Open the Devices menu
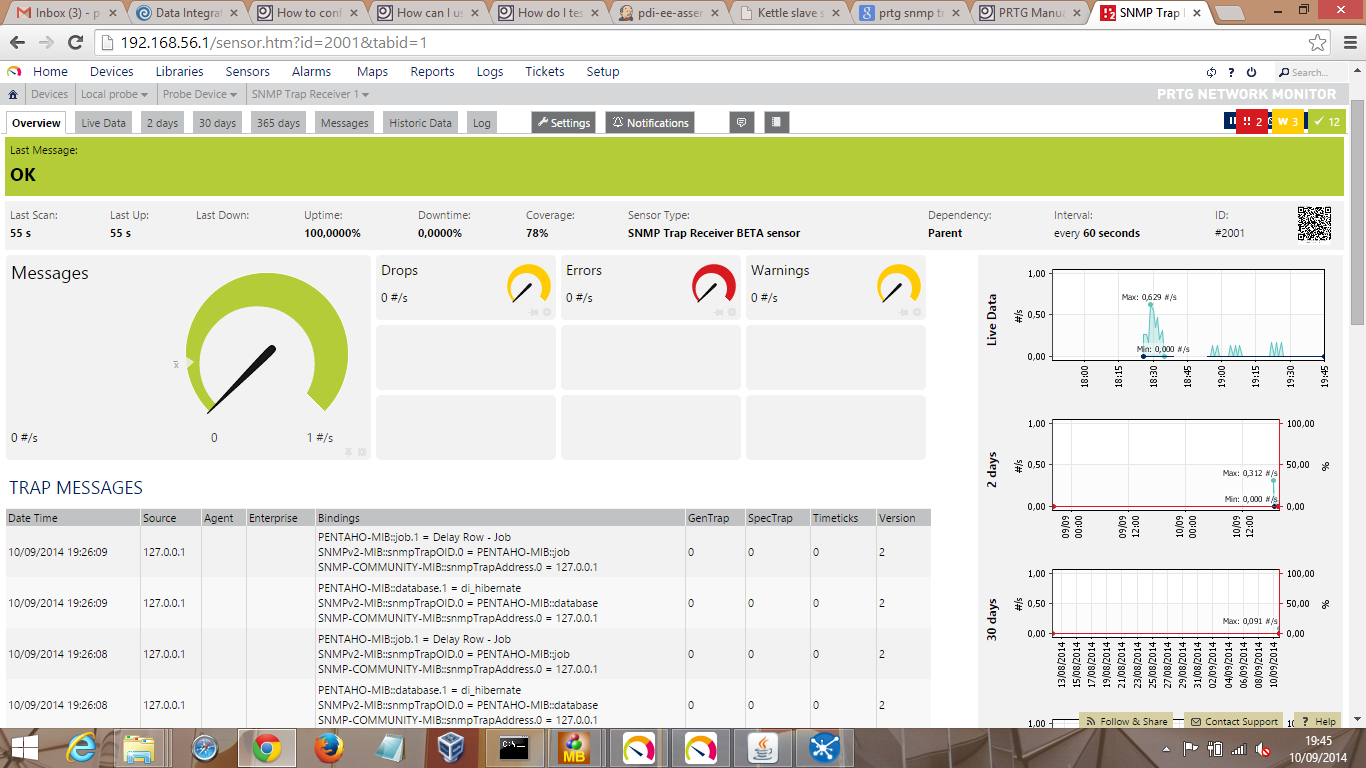Viewport: 1366px width, 768px height. click(112, 72)
